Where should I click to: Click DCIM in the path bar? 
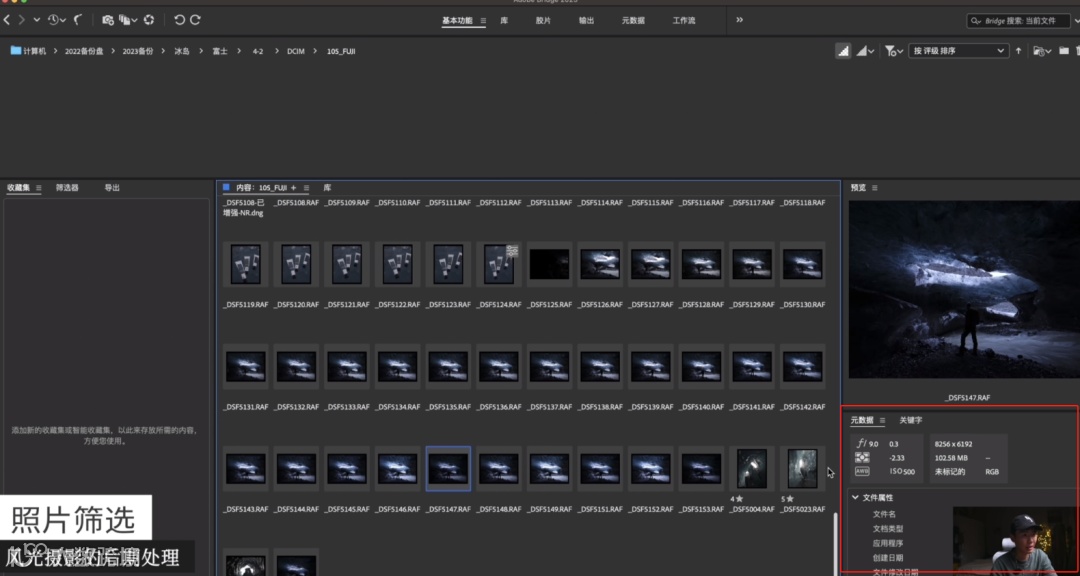pos(295,51)
